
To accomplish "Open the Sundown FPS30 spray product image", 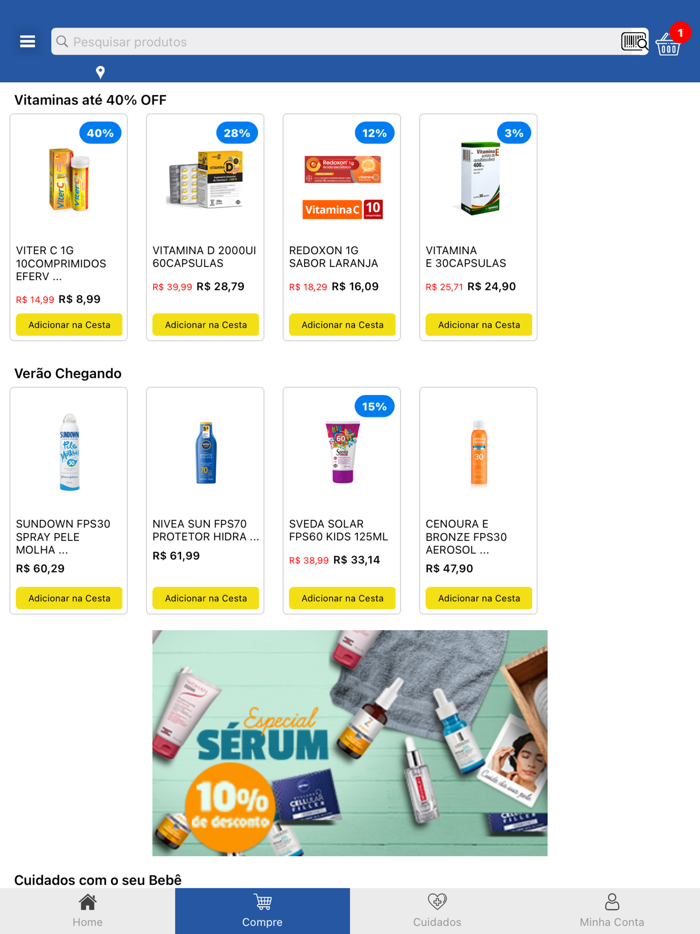I will click(69, 452).
